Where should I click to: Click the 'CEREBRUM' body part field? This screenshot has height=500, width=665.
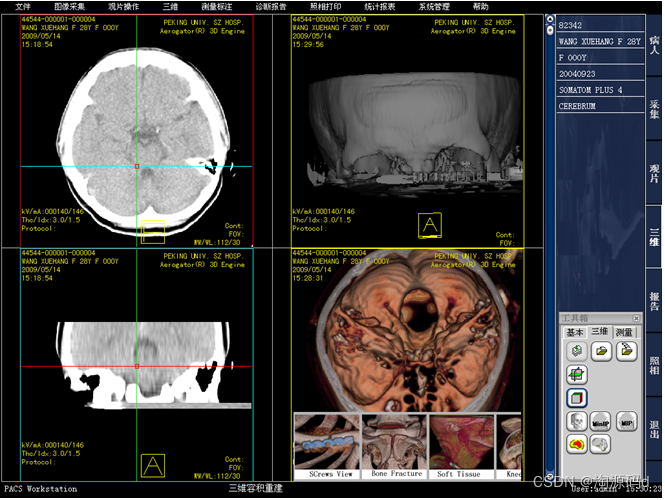tap(600, 106)
